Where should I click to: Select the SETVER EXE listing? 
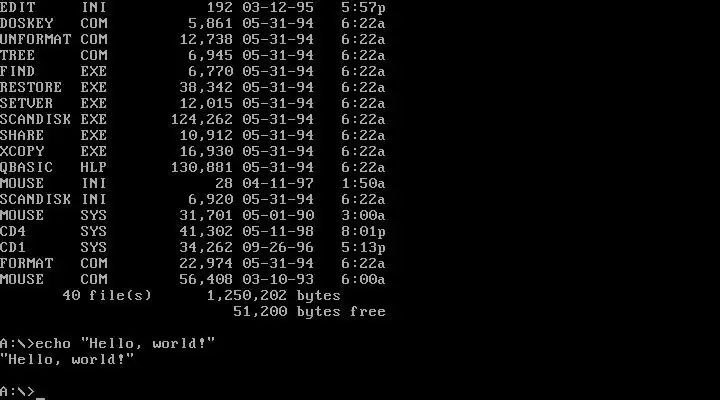click(192, 103)
